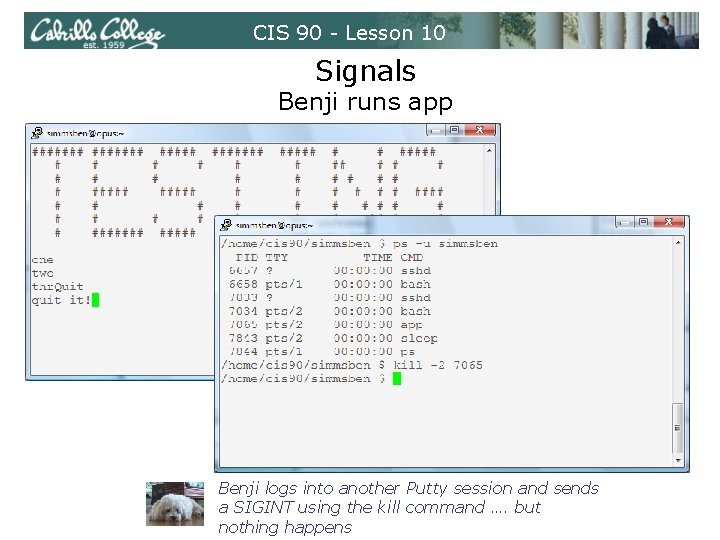The height and width of the screenshot is (540, 720).
Task: Click the PuTTY icon in the front window title bar
Action: tap(226, 225)
